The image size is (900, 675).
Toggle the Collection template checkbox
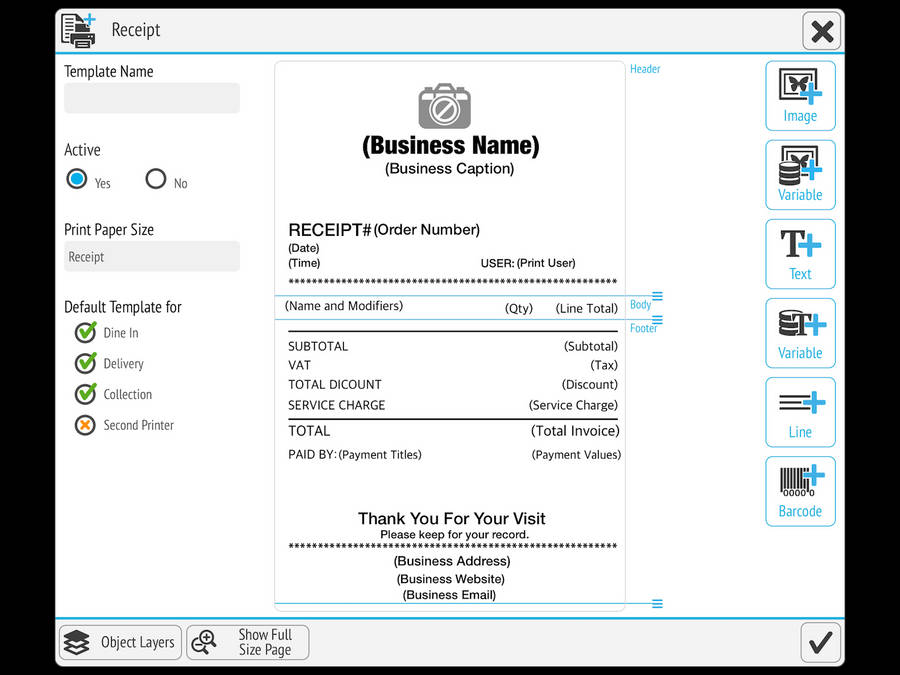[x=84, y=394]
